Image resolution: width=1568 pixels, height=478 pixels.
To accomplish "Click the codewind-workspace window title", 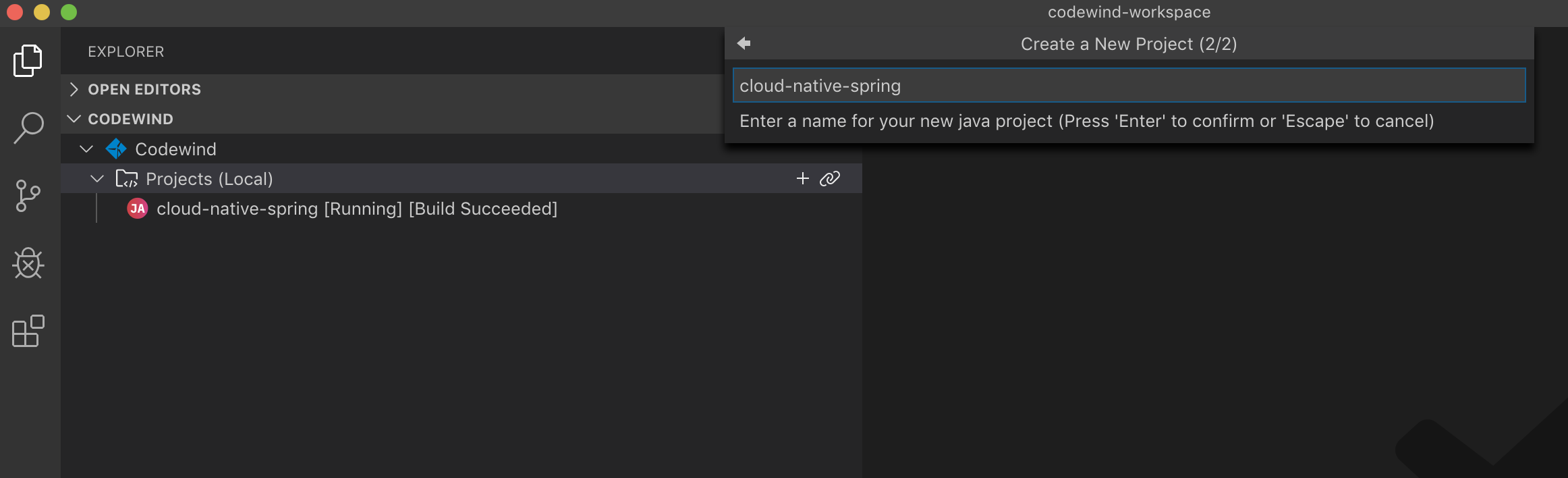I will coord(1129,12).
